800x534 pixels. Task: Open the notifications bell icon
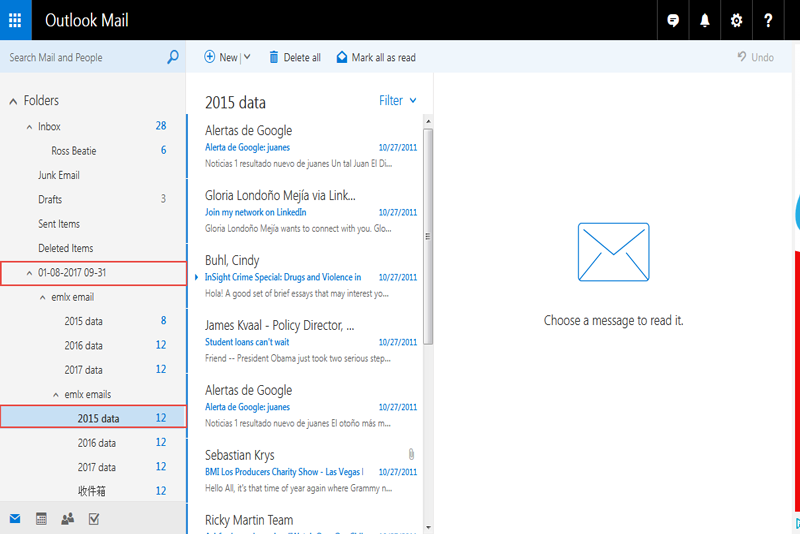705,20
